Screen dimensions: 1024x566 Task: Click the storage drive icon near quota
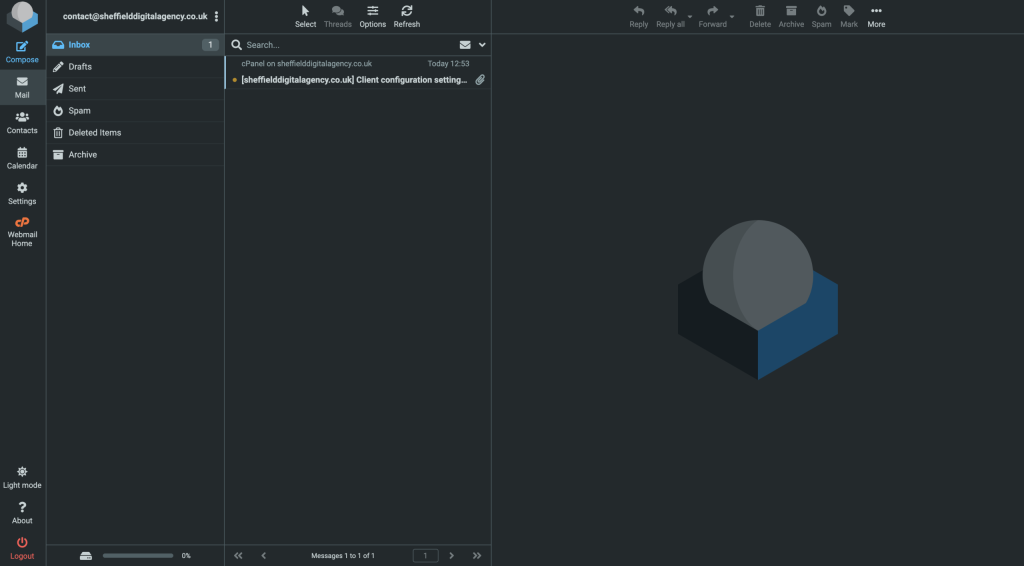click(86, 556)
